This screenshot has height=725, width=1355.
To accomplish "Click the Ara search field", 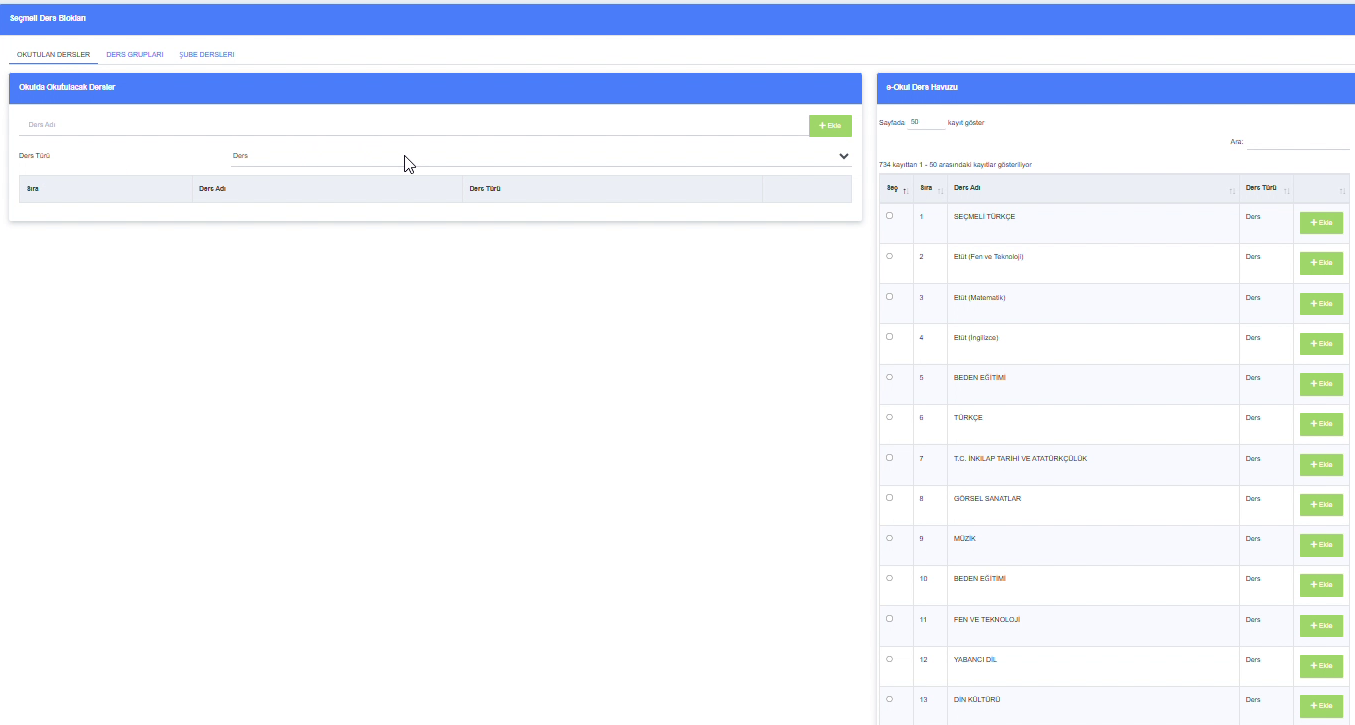I will coord(1298,141).
